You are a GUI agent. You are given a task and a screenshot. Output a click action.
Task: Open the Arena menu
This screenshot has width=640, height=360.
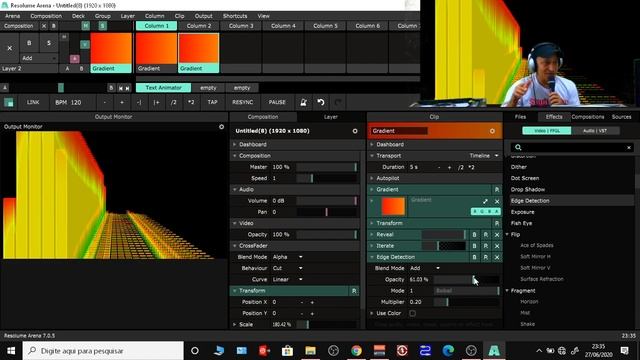[x=12, y=16]
